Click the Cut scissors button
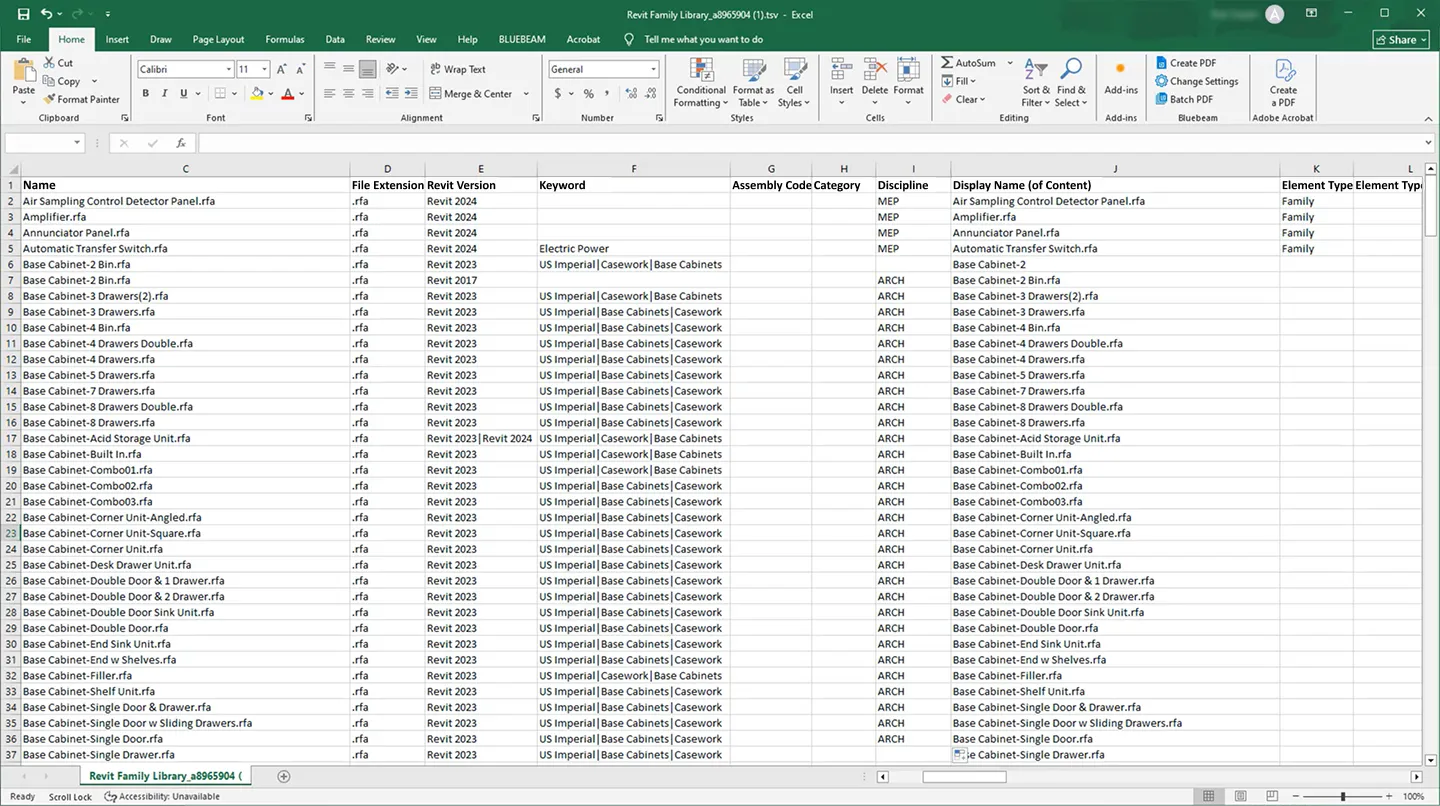Image resolution: width=1440 pixels, height=806 pixels. (58, 63)
